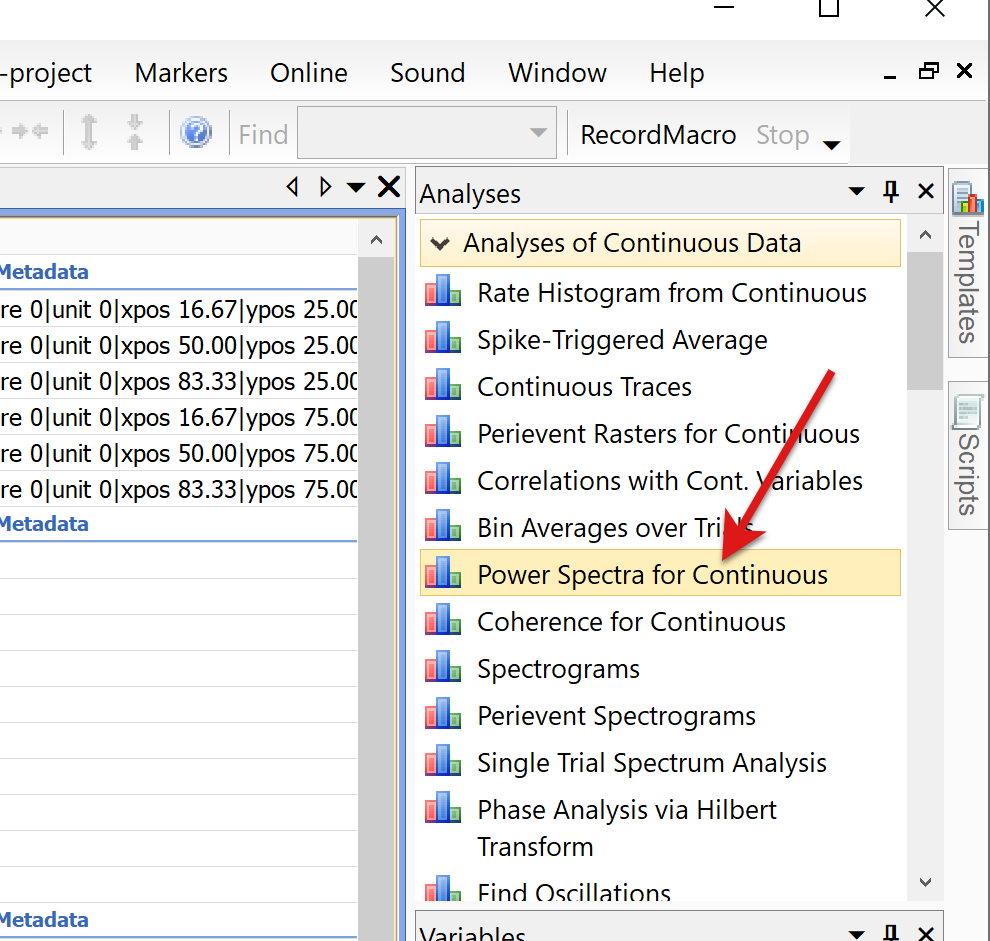Viewport: 990px width, 941px height.
Task: Click the Power Spectra chart icon
Action: (x=443, y=572)
